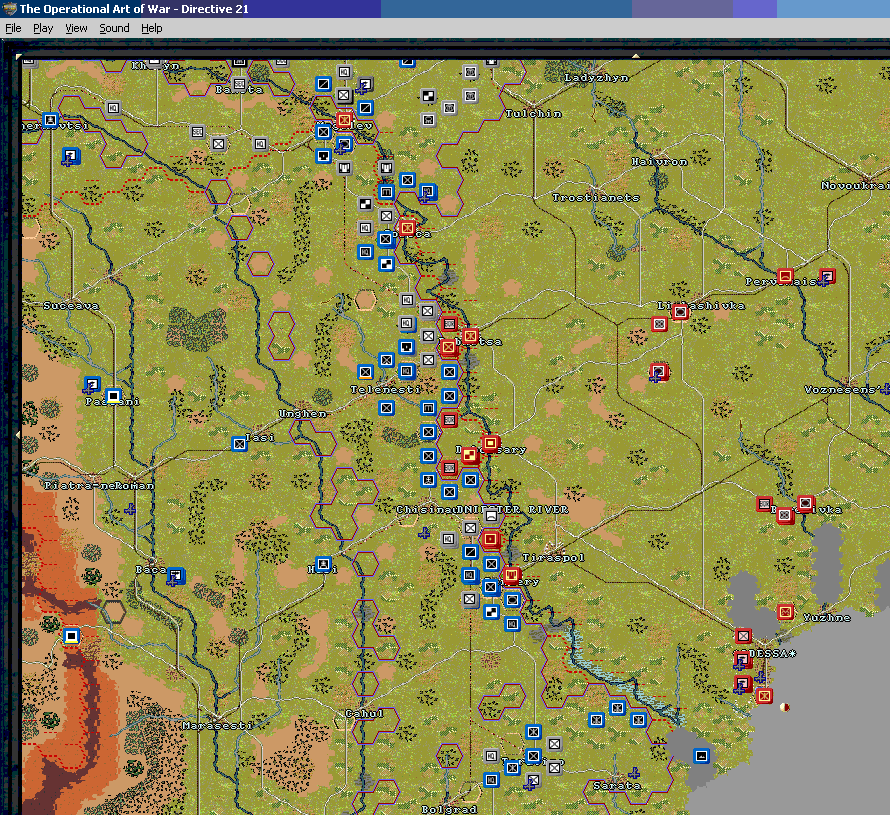Select the red unit beside Yuzhne

point(785,612)
